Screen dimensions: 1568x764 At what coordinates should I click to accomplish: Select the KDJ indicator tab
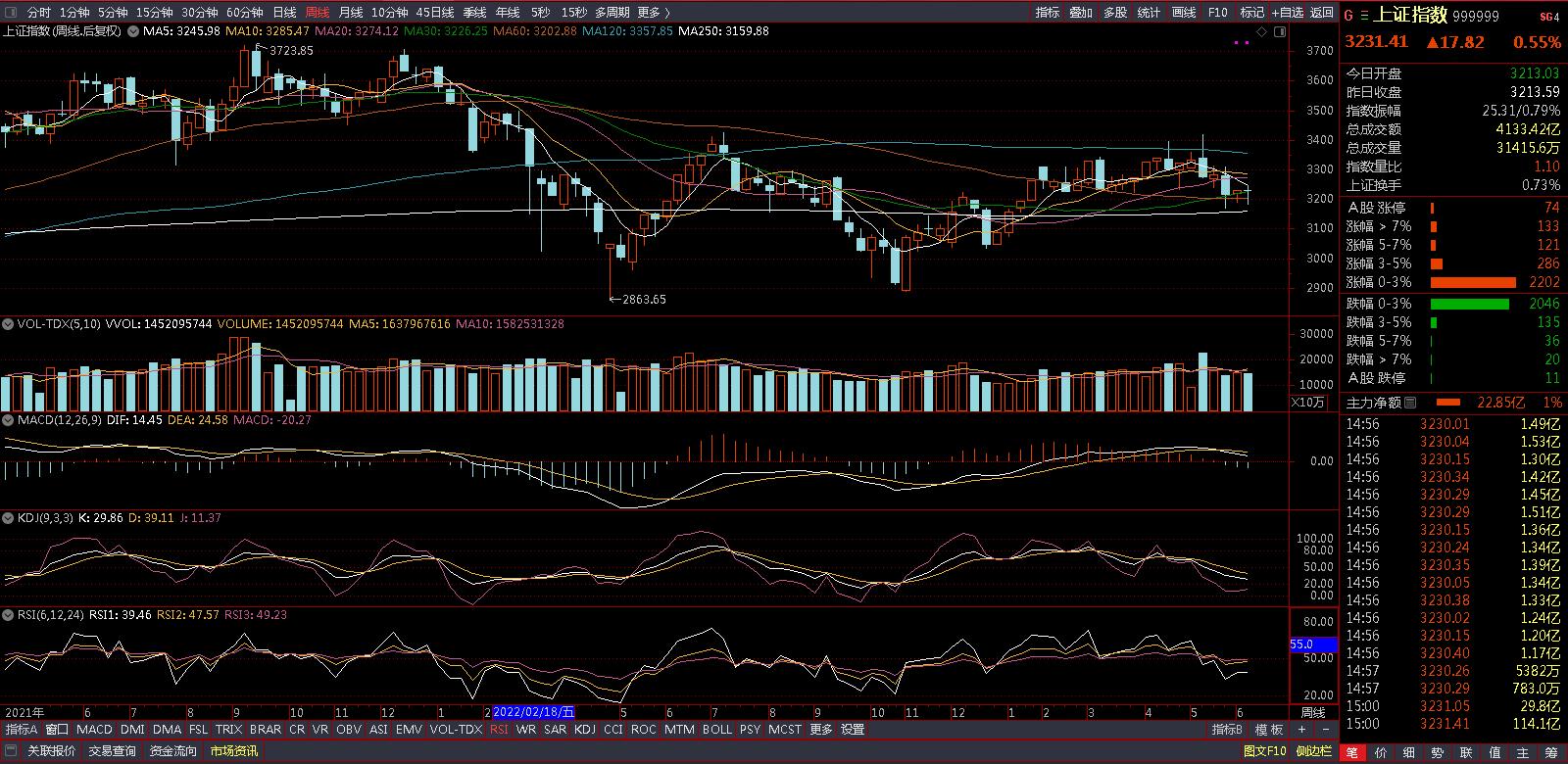click(x=585, y=730)
